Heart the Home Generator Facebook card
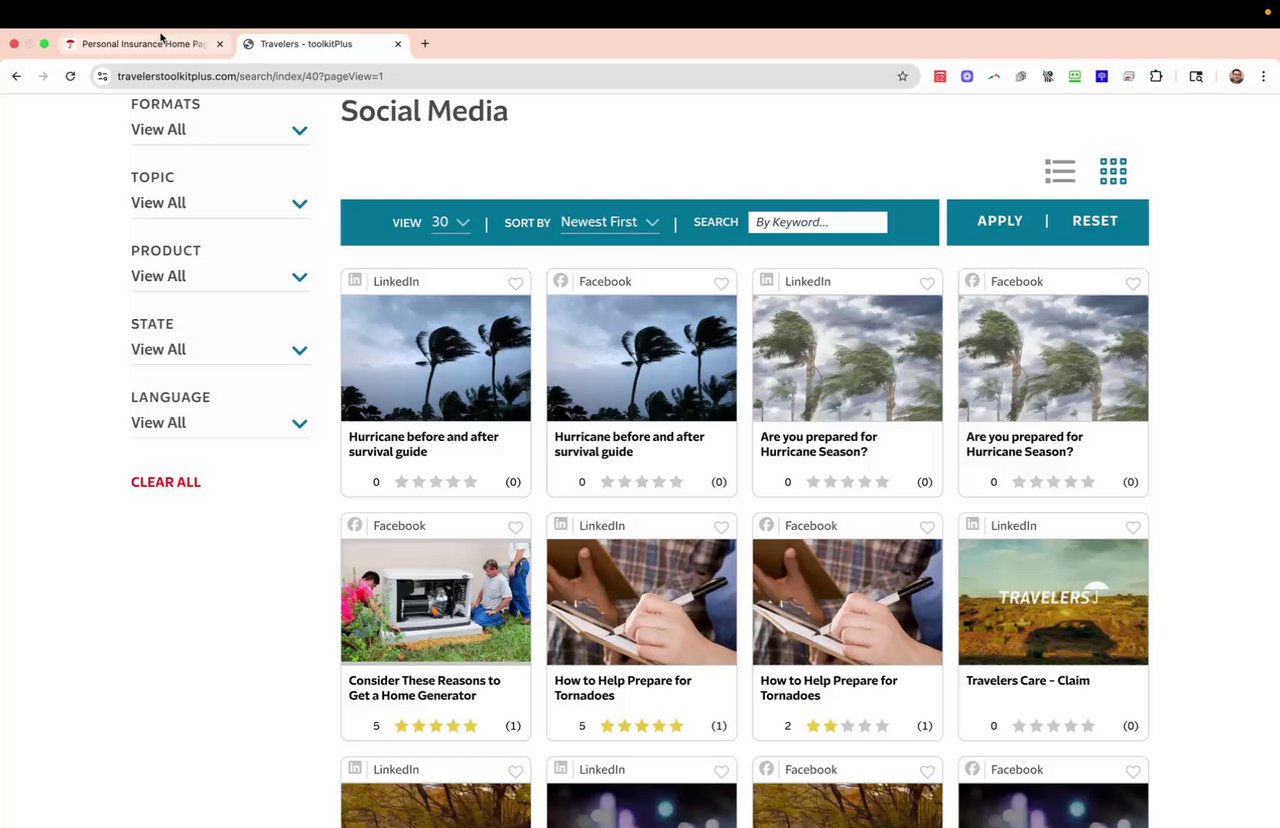The image size is (1280, 828). click(x=515, y=527)
